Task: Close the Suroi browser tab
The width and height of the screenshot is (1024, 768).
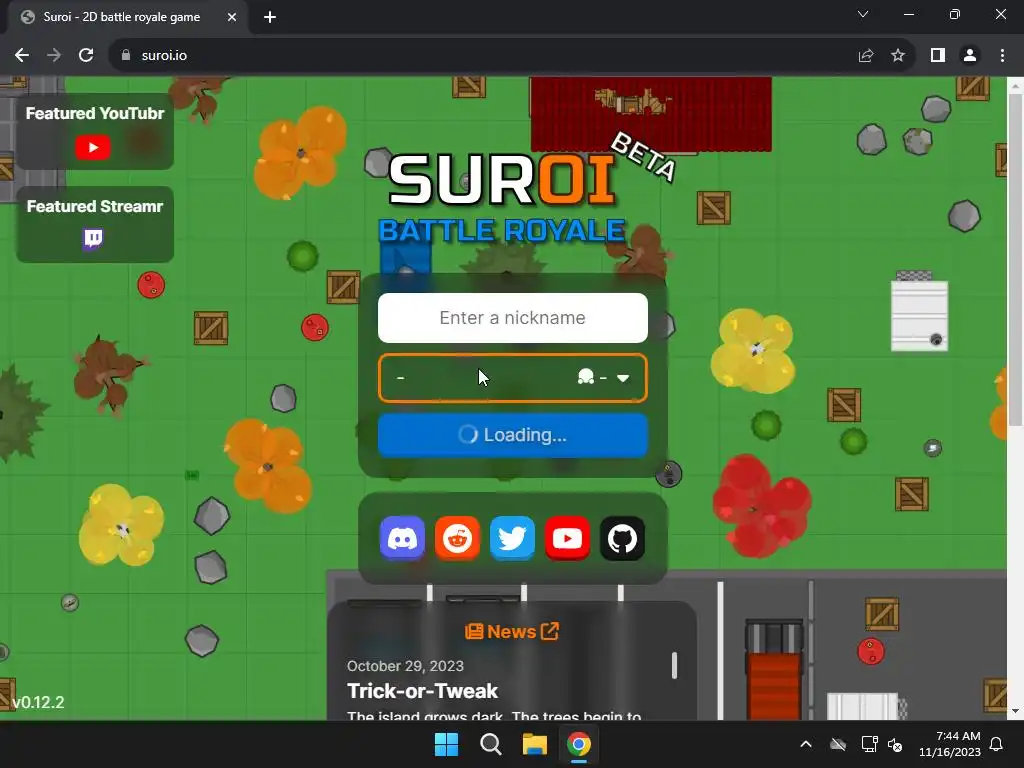Action: tap(232, 17)
